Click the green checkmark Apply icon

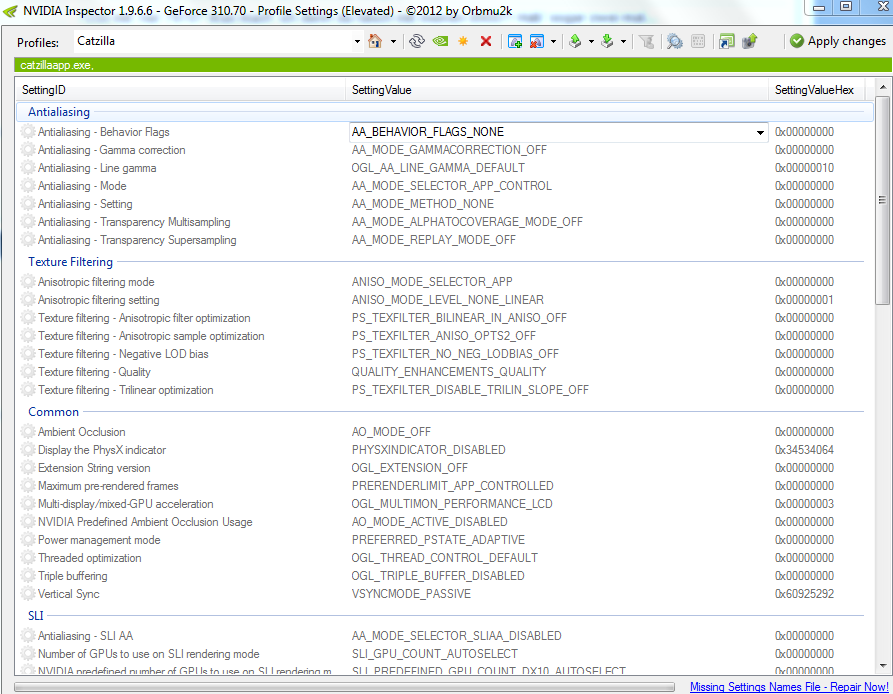point(797,41)
